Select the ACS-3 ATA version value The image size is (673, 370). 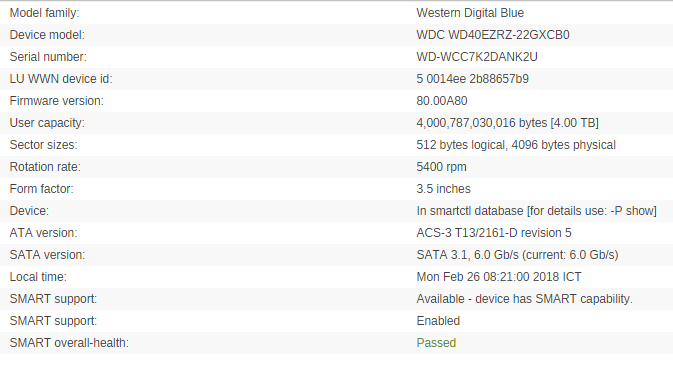pos(494,233)
